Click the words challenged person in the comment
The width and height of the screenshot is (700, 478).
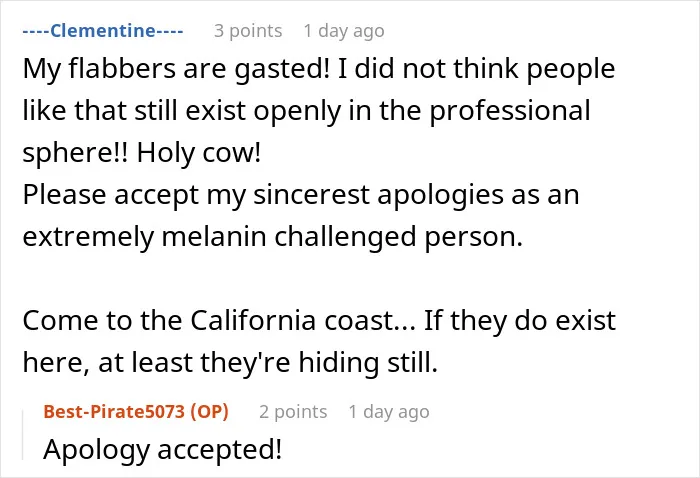click(x=398, y=237)
